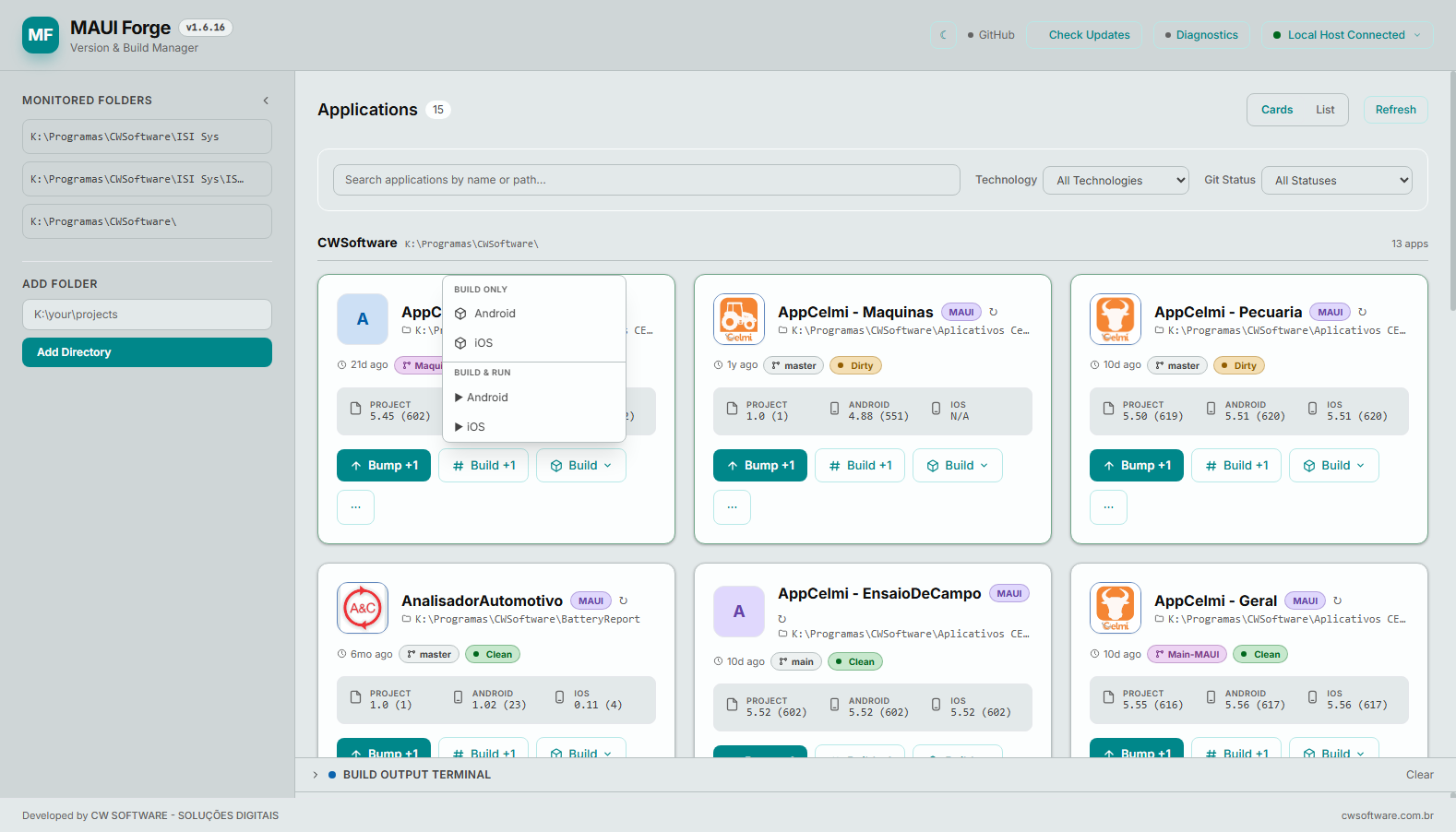The image size is (1456, 832).
Task: Toggle the Build dropdown on first app card
Action: click(581, 466)
